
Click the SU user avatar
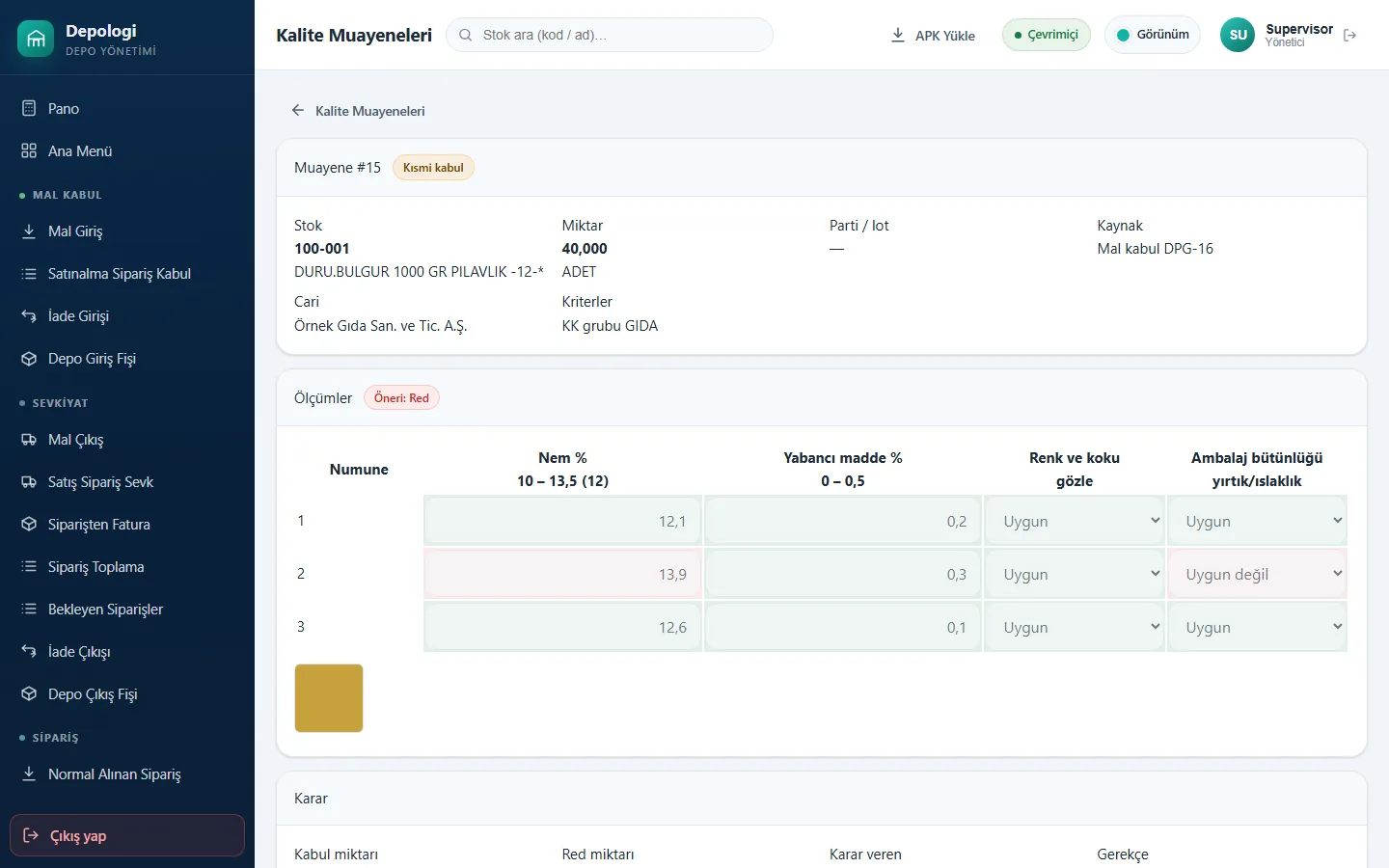(x=1238, y=35)
